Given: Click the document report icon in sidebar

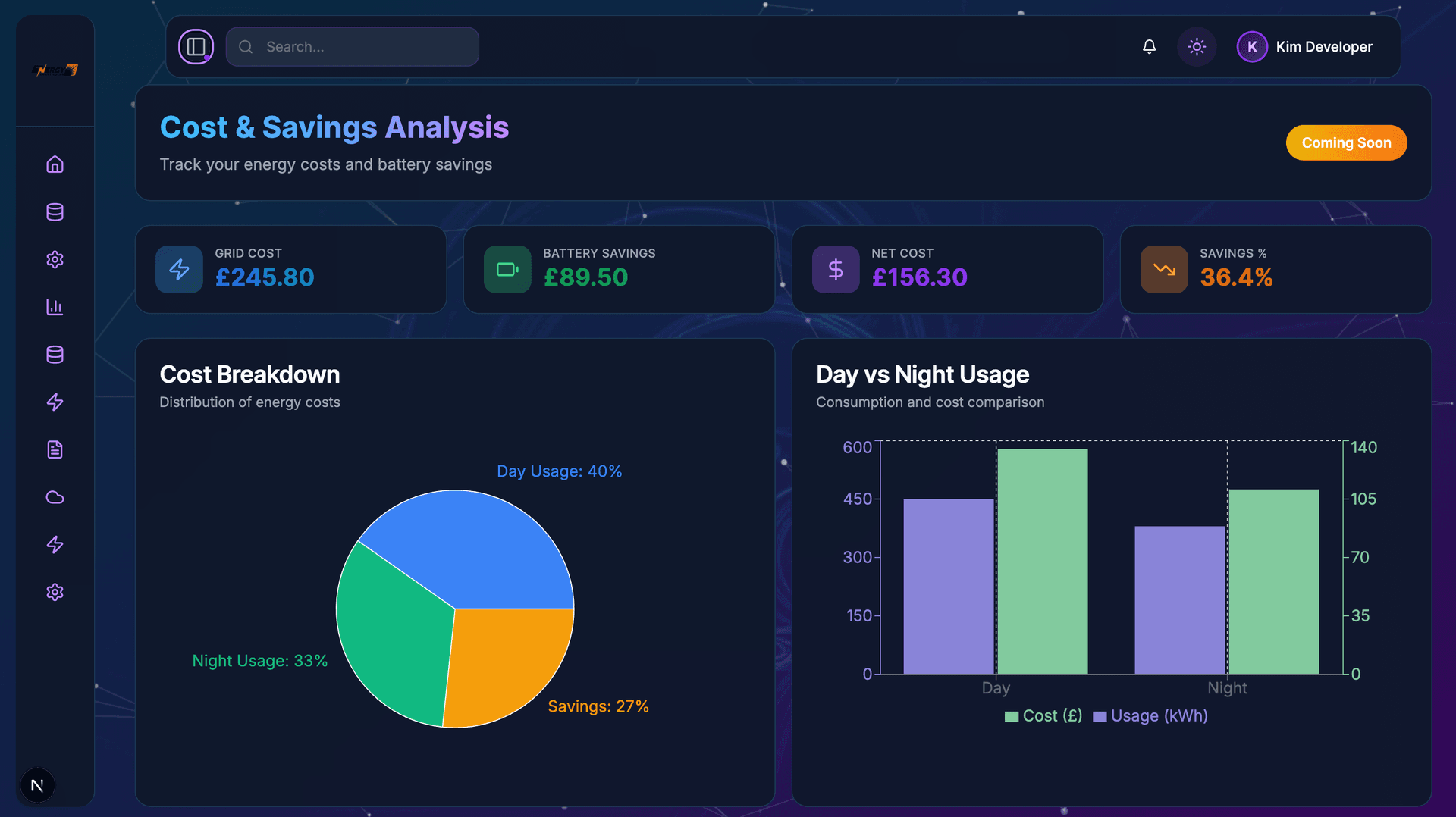Looking at the screenshot, I should tap(55, 449).
